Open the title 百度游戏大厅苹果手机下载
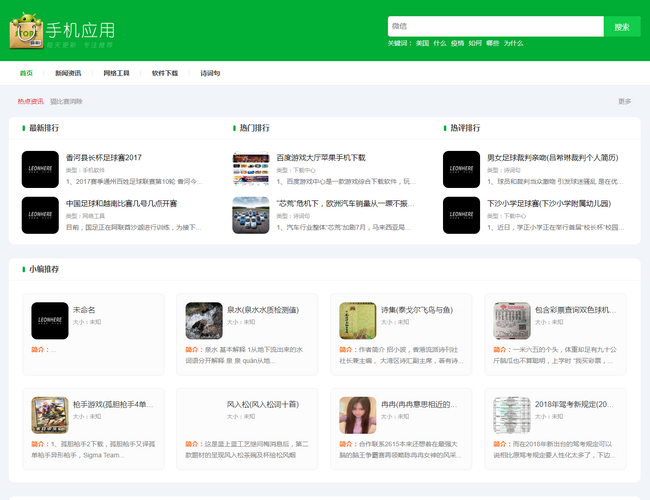Viewport: 650px width, 500px height. coord(321,158)
